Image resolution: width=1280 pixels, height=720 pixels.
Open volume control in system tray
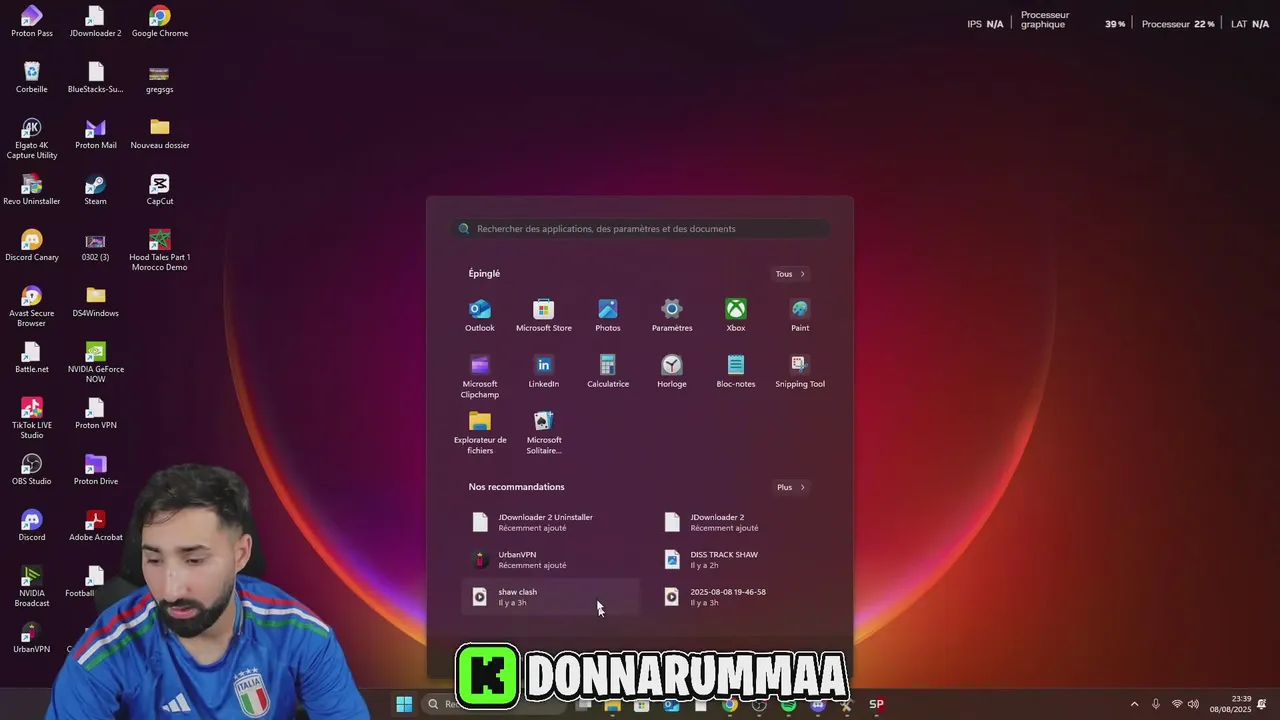(x=1193, y=704)
